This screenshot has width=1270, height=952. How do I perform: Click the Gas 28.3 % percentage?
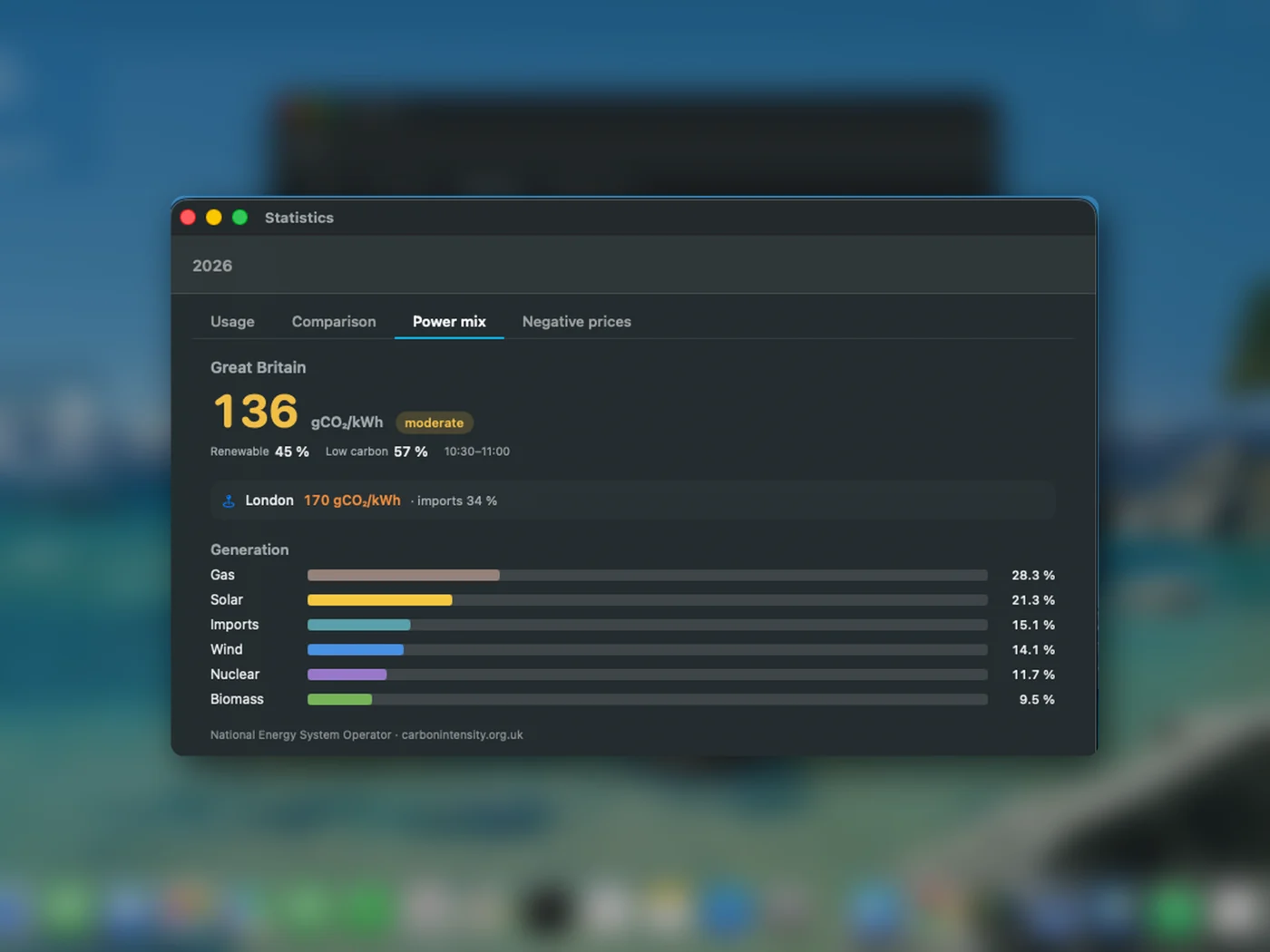(1033, 575)
